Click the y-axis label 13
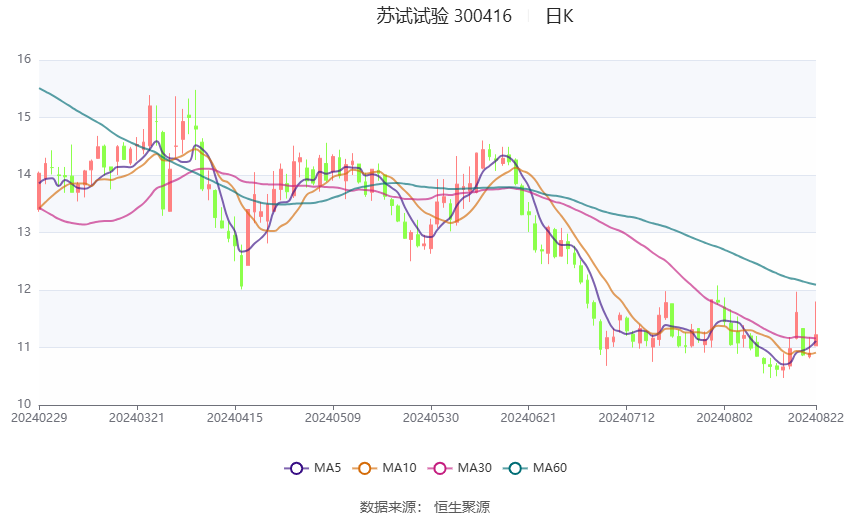The height and width of the screenshot is (517, 850). [x=24, y=232]
